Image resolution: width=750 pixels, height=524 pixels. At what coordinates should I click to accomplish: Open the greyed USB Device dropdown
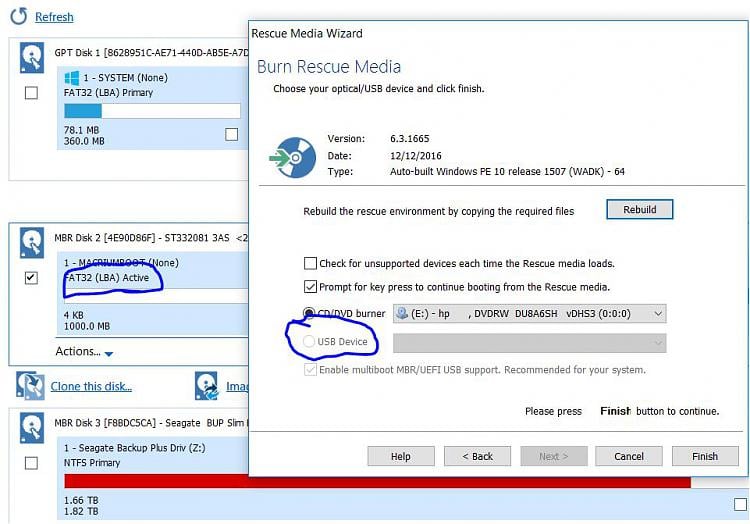(x=529, y=343)
